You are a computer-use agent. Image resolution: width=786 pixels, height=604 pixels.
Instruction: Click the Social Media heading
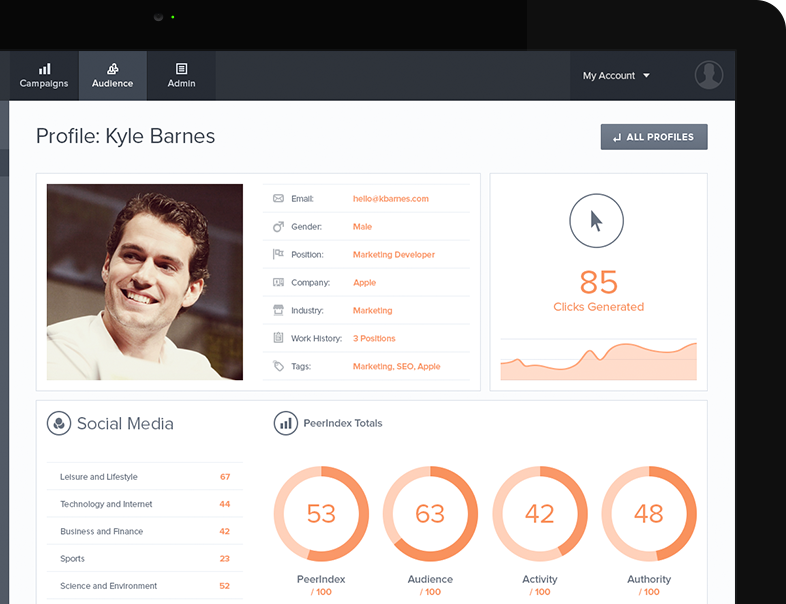(x=125, y=424)
